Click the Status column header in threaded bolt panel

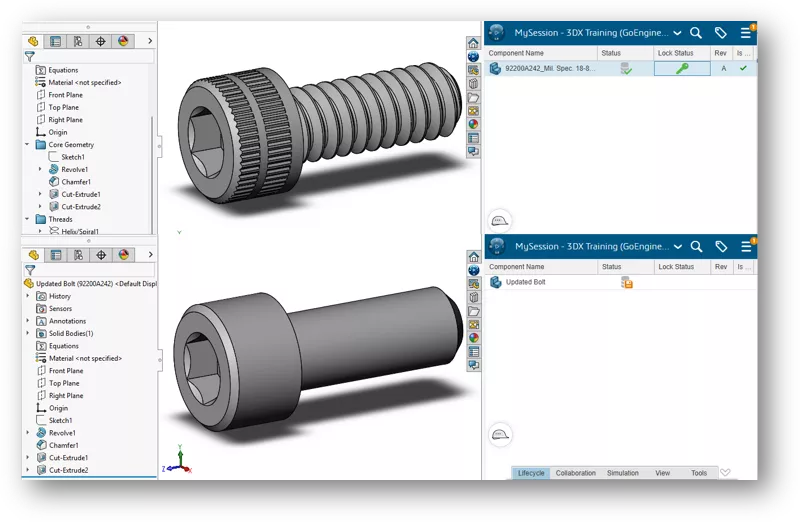pyautogui.click(x=625, y=53)
